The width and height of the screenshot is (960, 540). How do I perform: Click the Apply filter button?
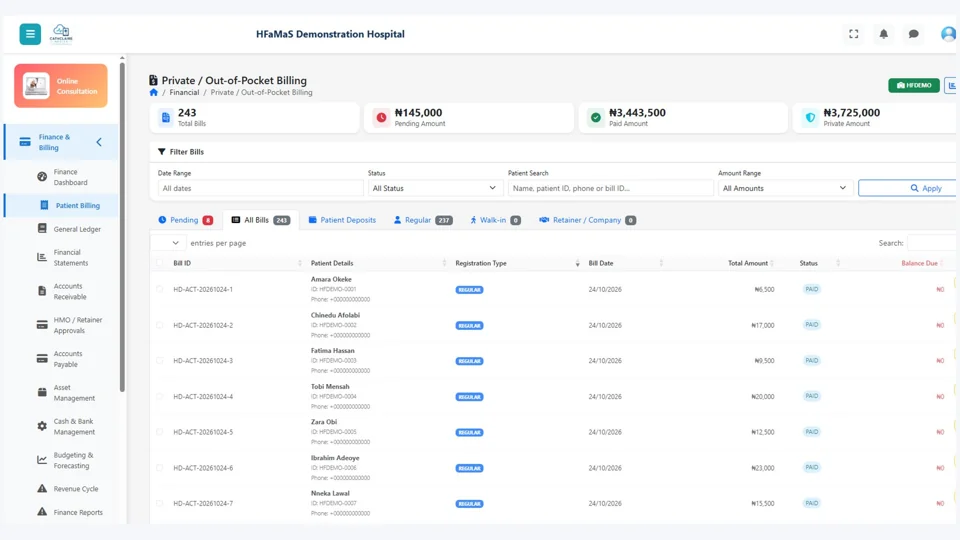[909, 189]
